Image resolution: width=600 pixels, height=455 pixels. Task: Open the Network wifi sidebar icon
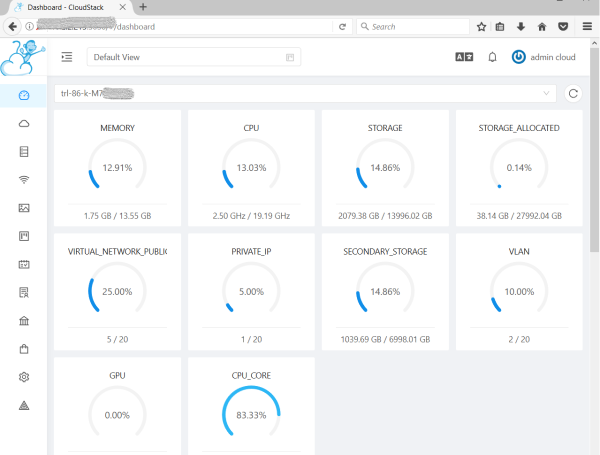tap(24, 179)
